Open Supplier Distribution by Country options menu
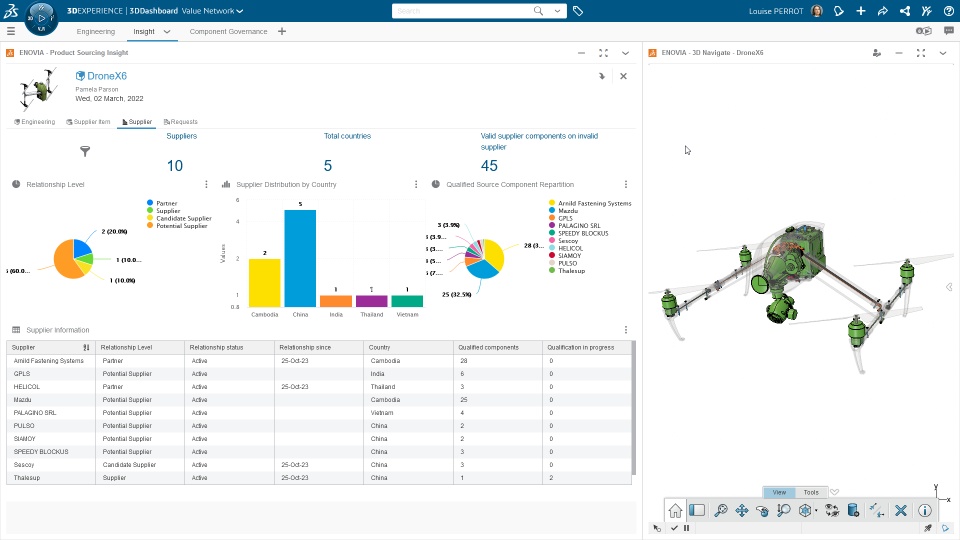The height and width of the screenshot is (540, 960). click(x=416, y=184)
